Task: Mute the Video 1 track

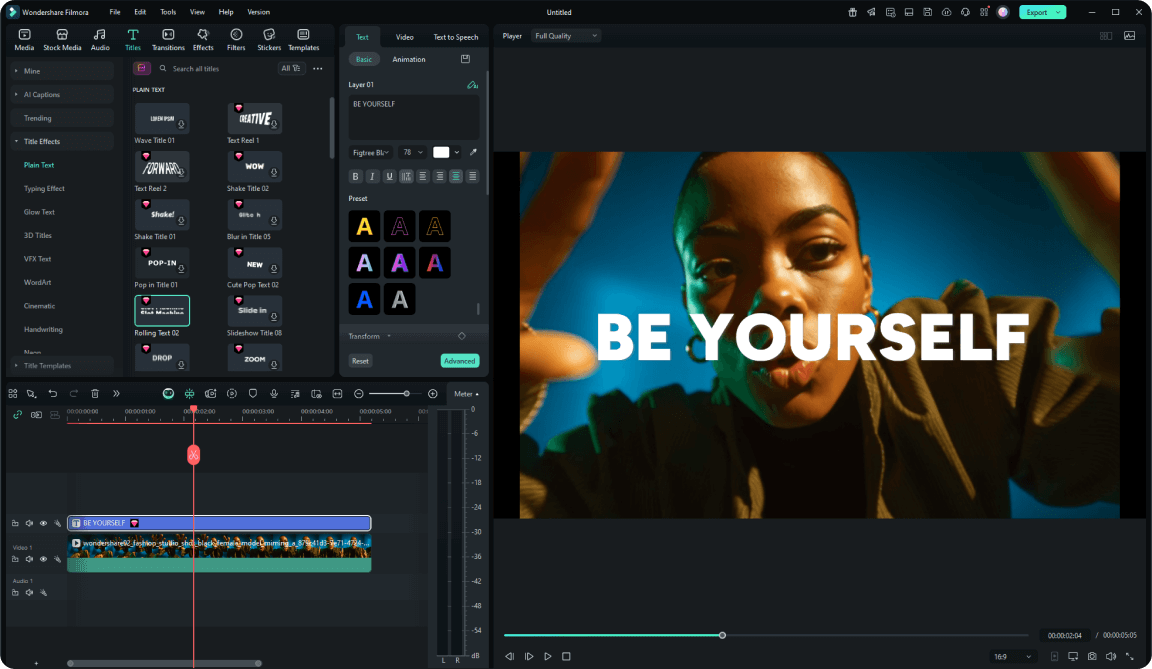Action: 29,560
